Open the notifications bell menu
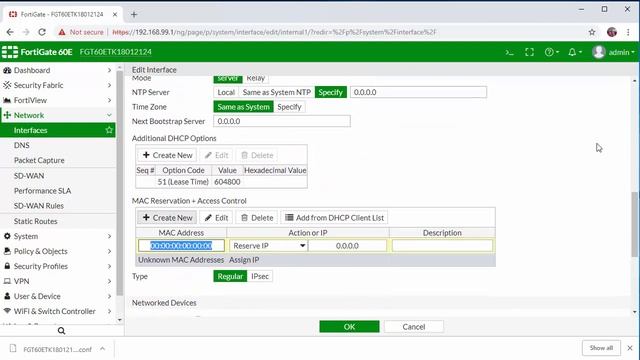Screen dimensions: 640x360 [575, 52]
